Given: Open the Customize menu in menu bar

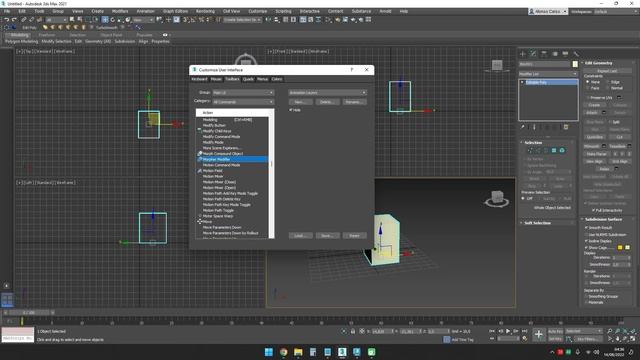Looking at the screenshot, I should [258, 11].
